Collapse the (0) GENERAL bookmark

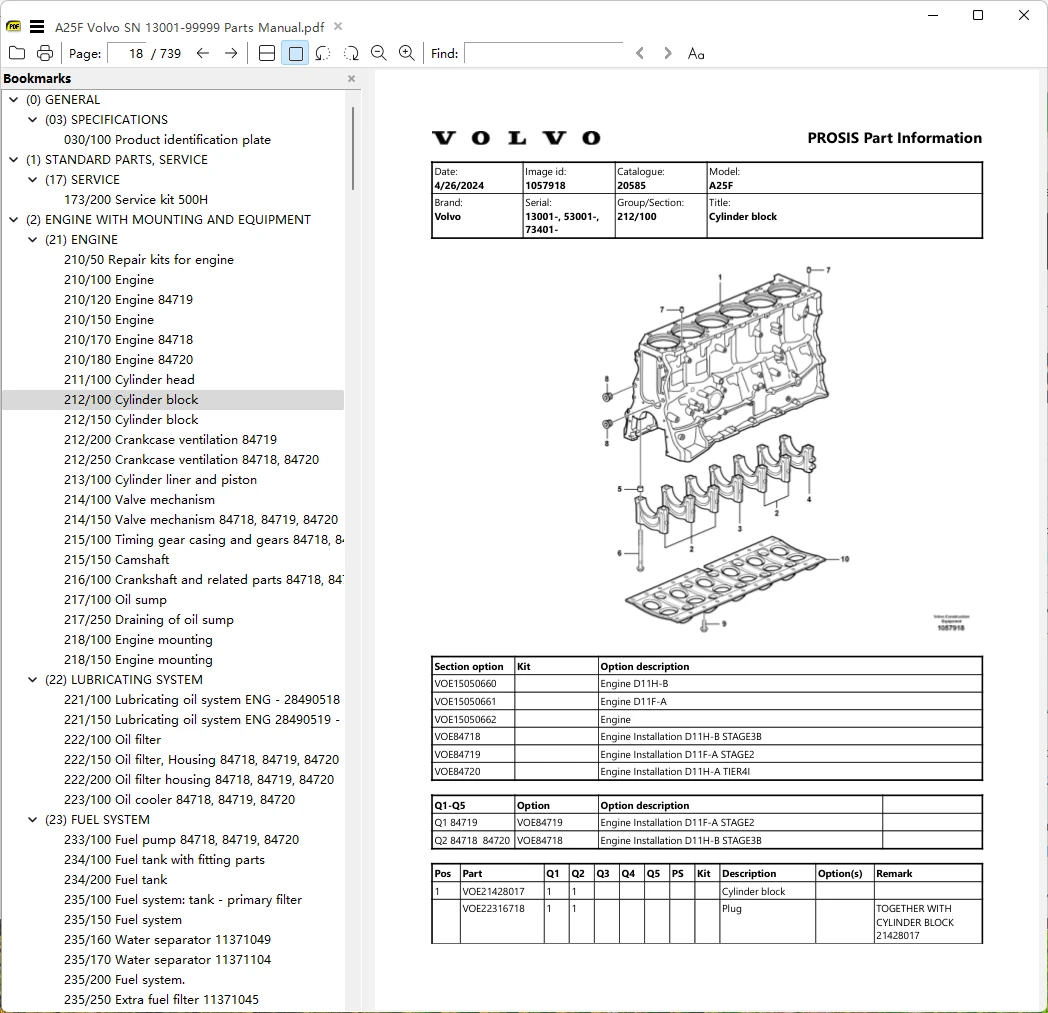pos(13,100)
